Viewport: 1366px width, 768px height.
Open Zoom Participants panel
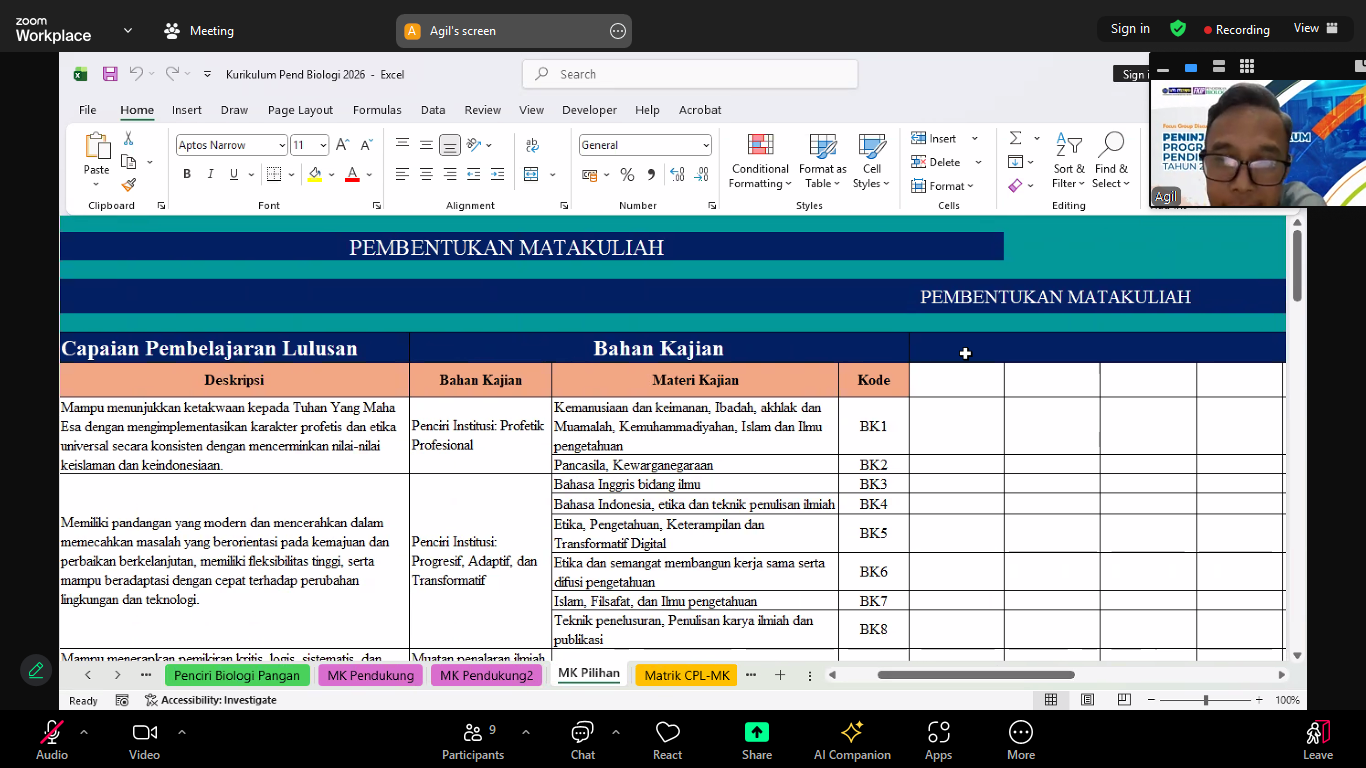click(x=473, y=740)
